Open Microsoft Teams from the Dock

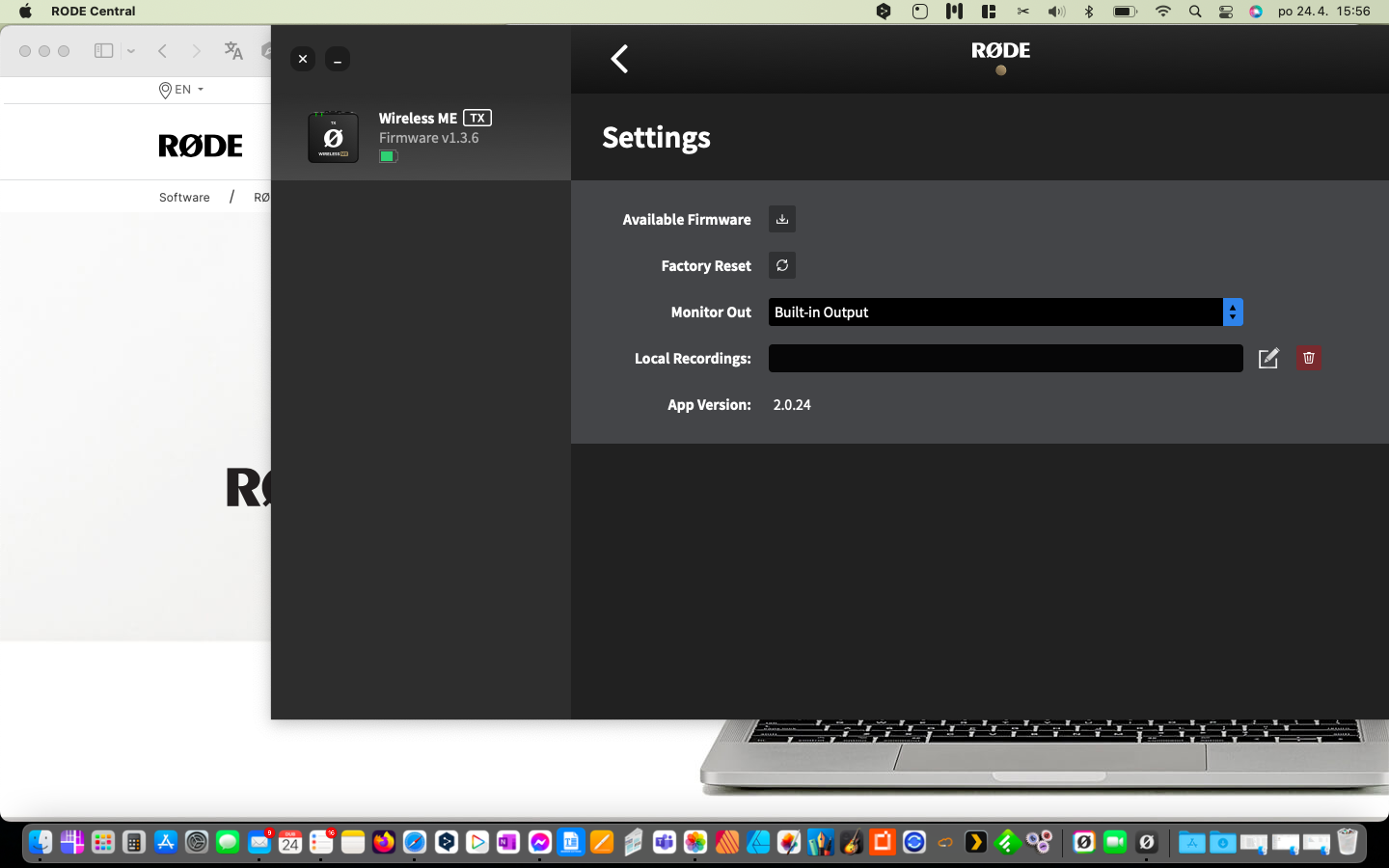(x=665, y=842)
